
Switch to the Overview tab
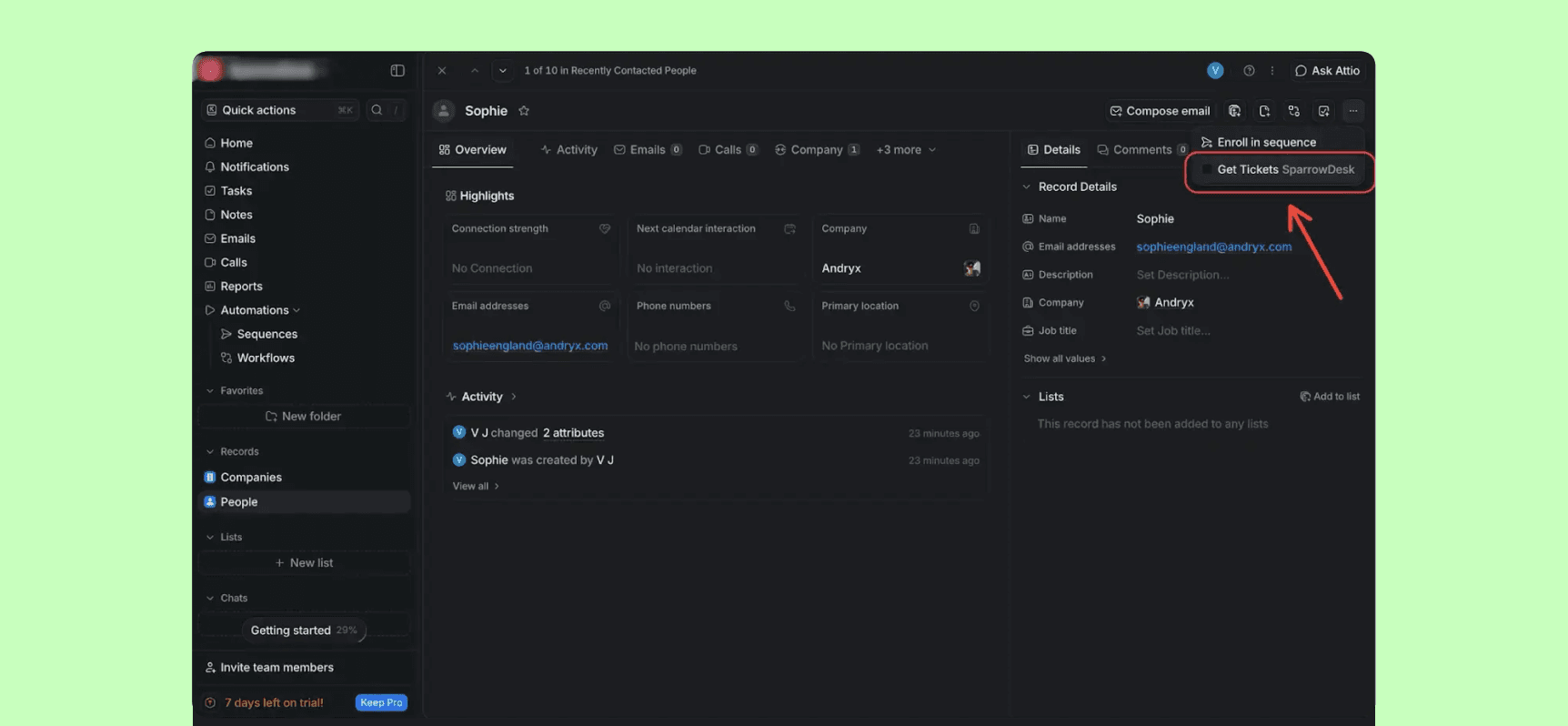coord(472,150)
